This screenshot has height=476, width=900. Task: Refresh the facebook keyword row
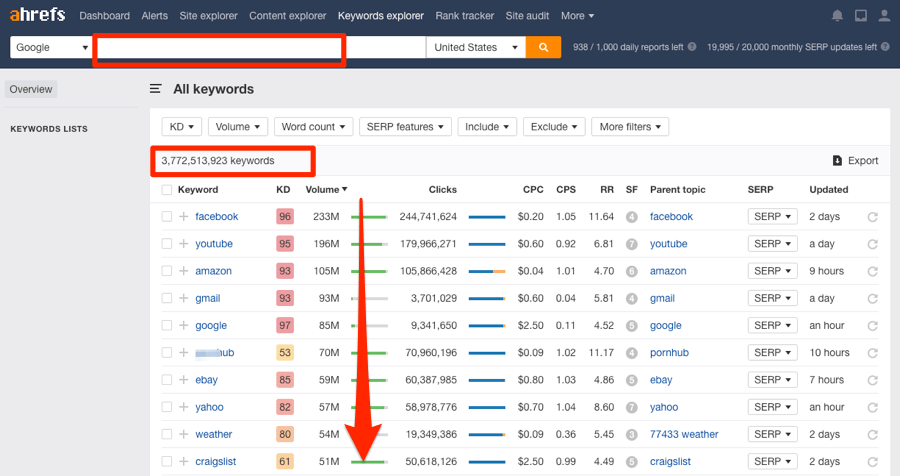point(872,217)
